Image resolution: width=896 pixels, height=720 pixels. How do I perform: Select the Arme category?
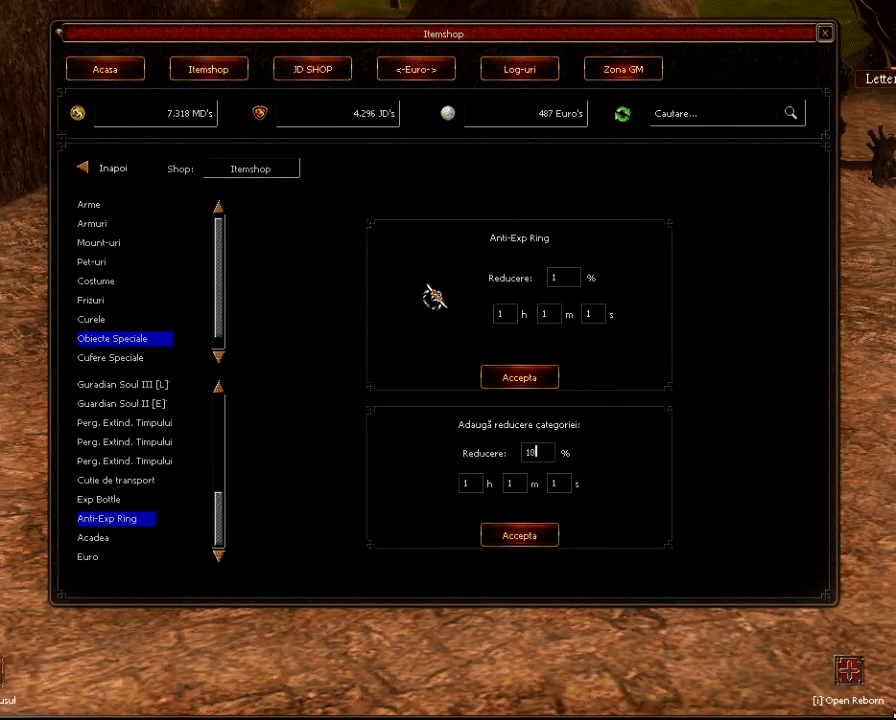click(x=89, y=205)
